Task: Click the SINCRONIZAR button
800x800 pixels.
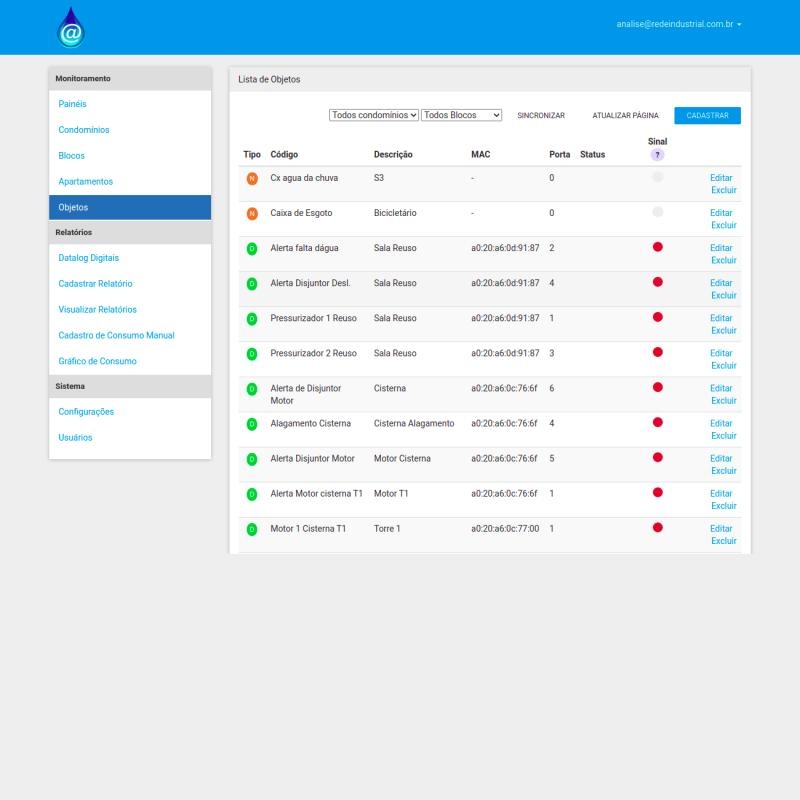Action: click(541, 116)
